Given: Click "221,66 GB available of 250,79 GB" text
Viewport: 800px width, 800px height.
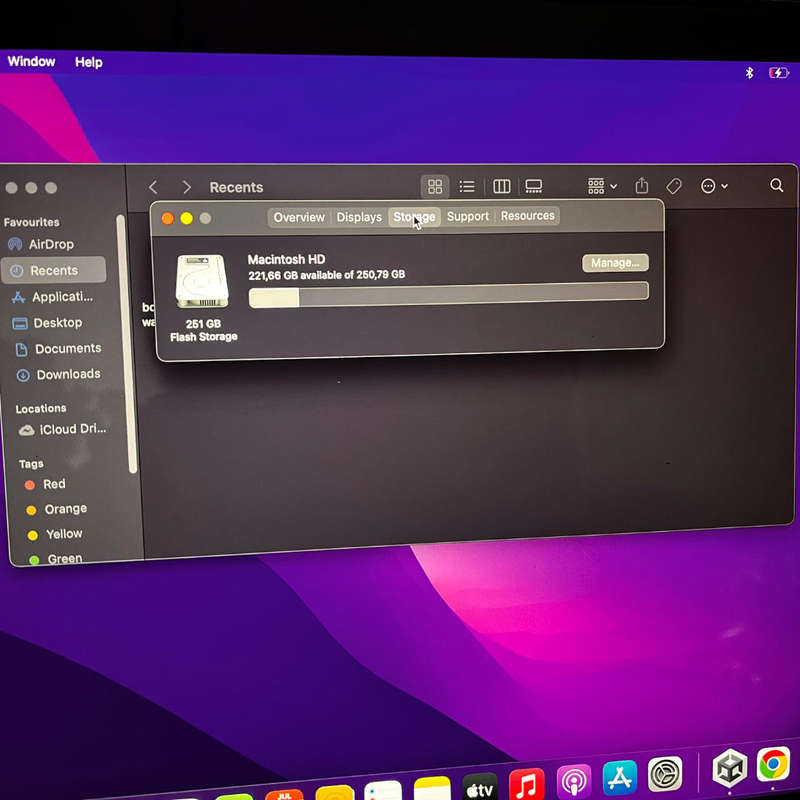Looking at the screenshot, I should tap(327, 275).
